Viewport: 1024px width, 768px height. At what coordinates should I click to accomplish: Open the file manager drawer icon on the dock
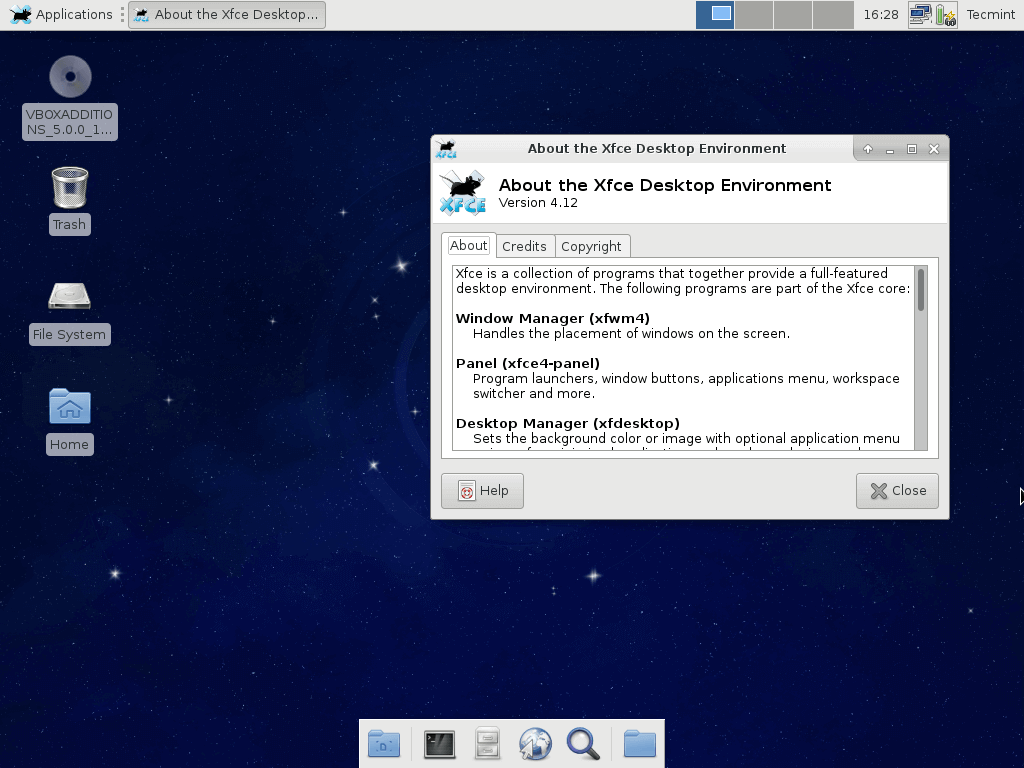486,744
